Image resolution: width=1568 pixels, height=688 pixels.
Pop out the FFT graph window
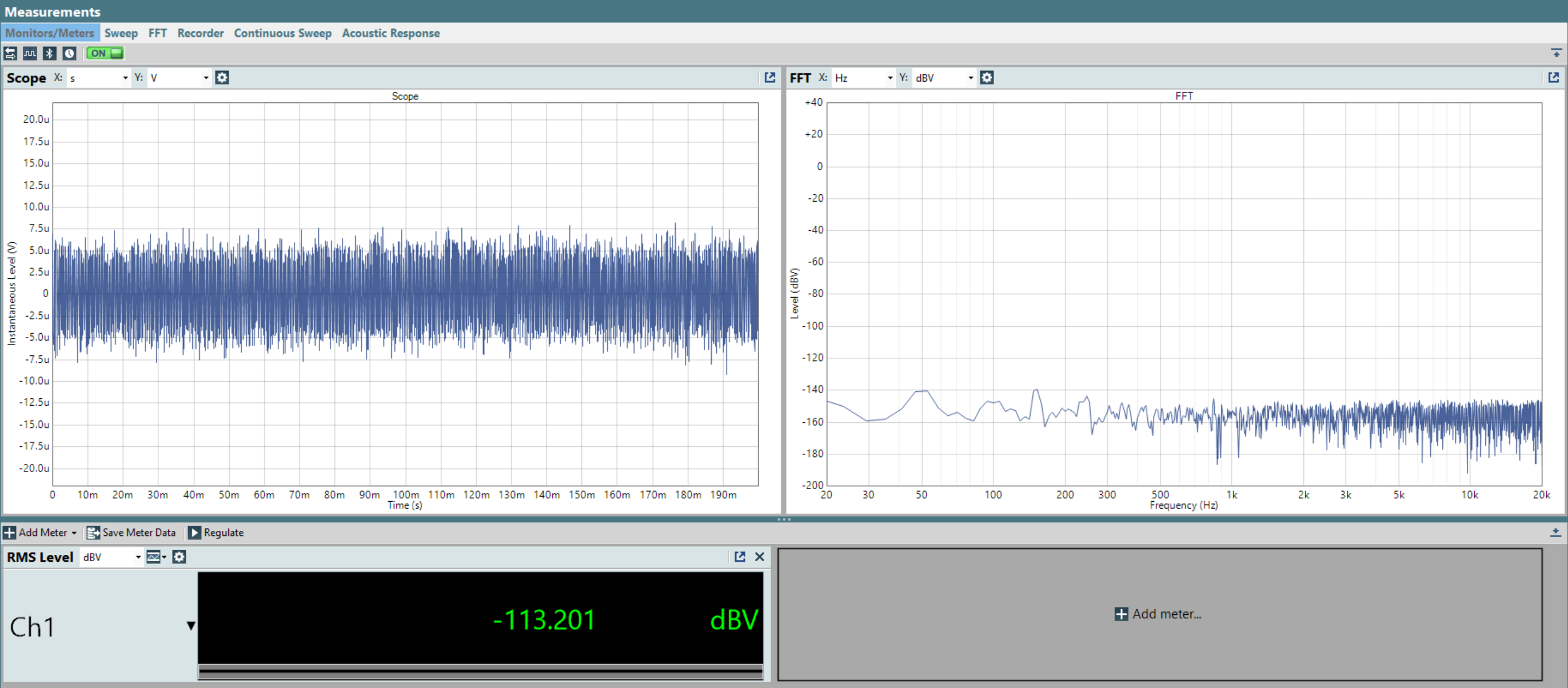(1553, 77)
